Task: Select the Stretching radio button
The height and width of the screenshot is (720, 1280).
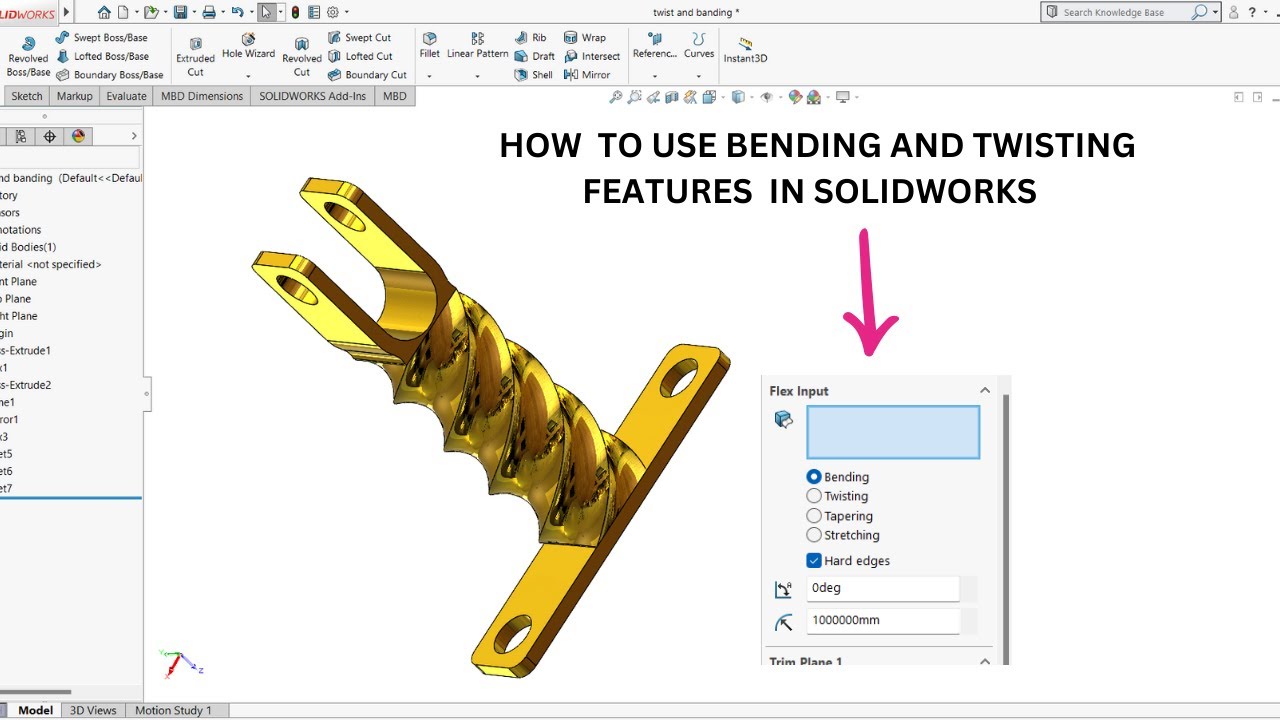Action: click(x=814, y=535)
